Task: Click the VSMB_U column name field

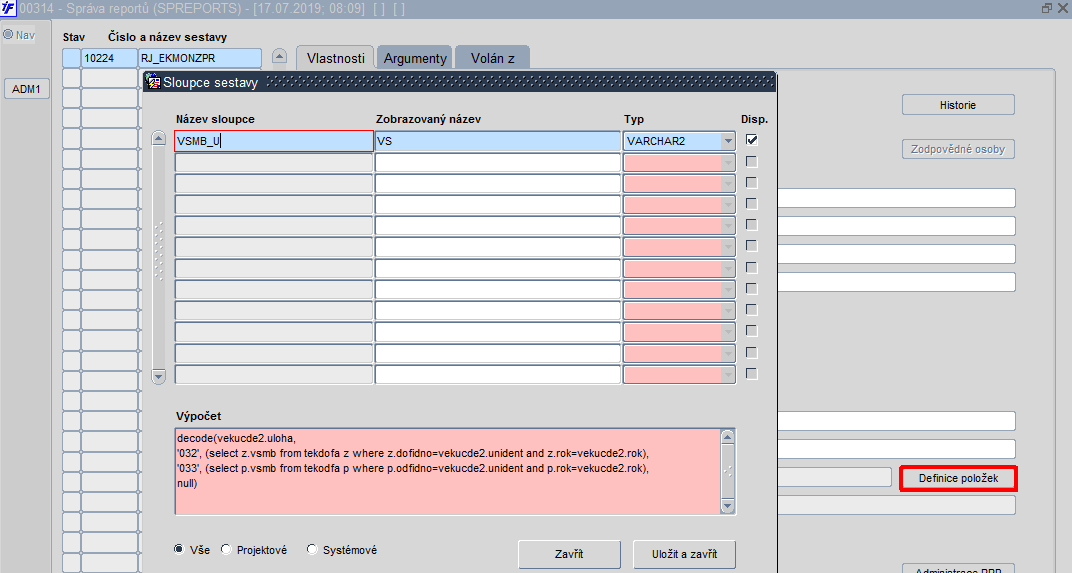Action: coord(273,141)
